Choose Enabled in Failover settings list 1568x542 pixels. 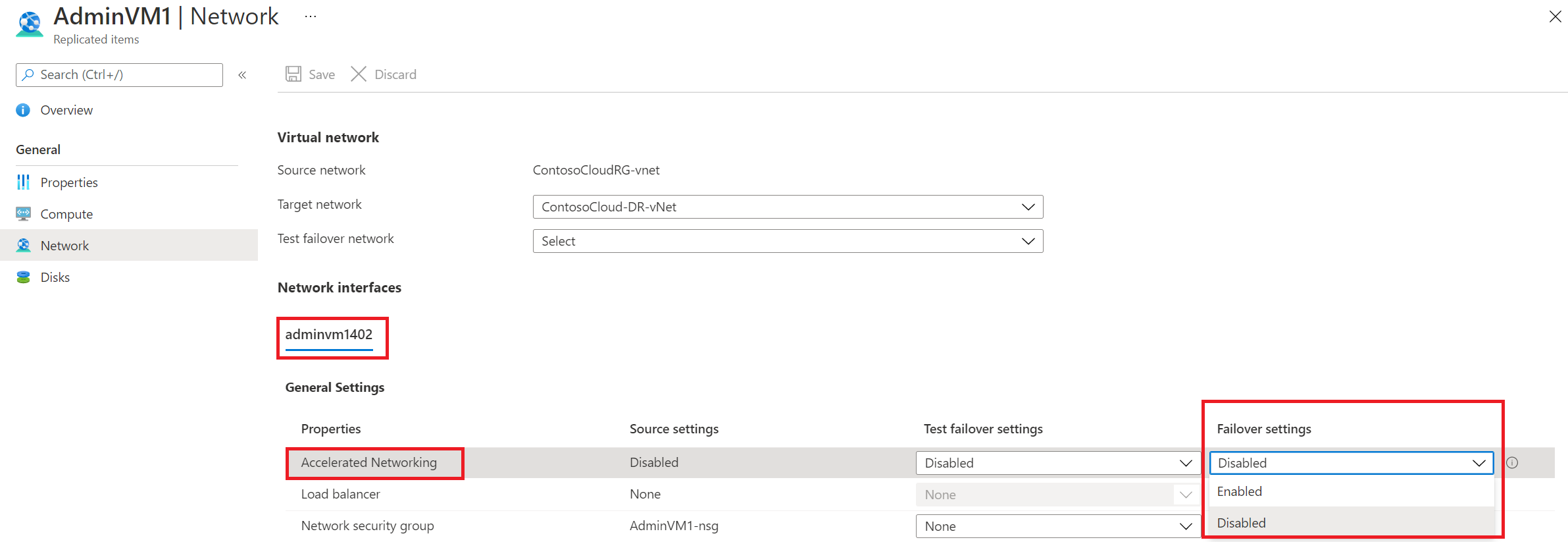coord(1240,491)
